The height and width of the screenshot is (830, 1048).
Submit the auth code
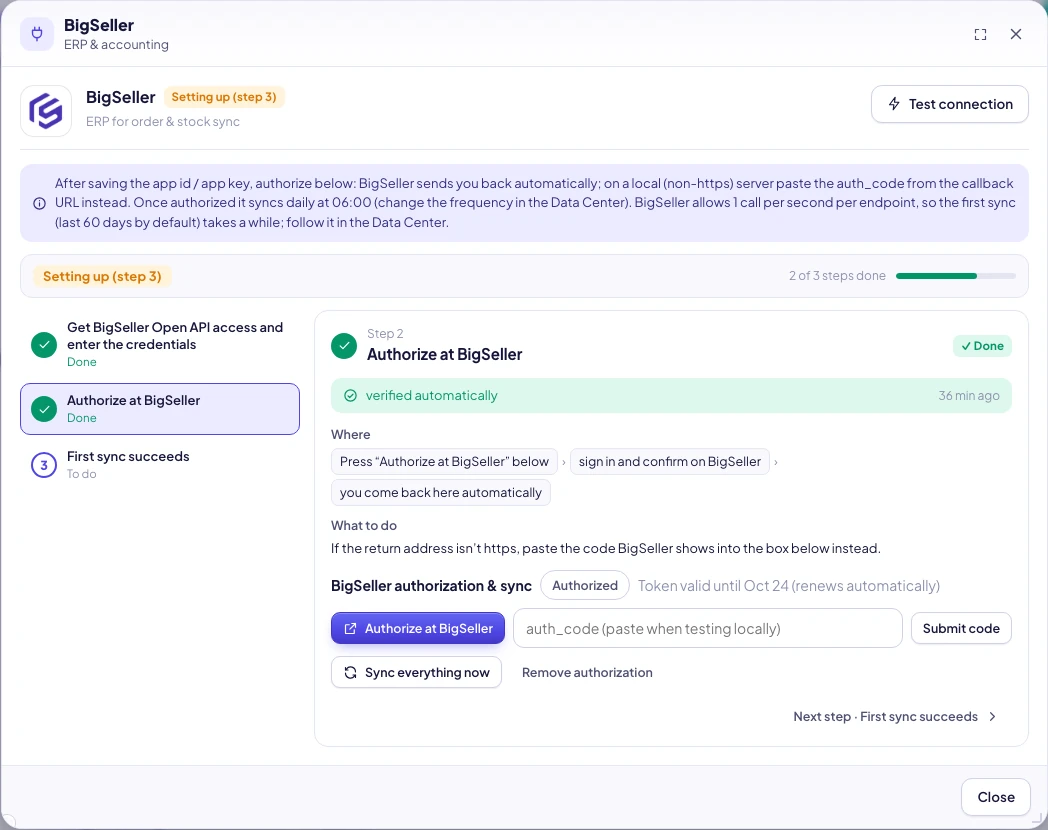point(960,628)
